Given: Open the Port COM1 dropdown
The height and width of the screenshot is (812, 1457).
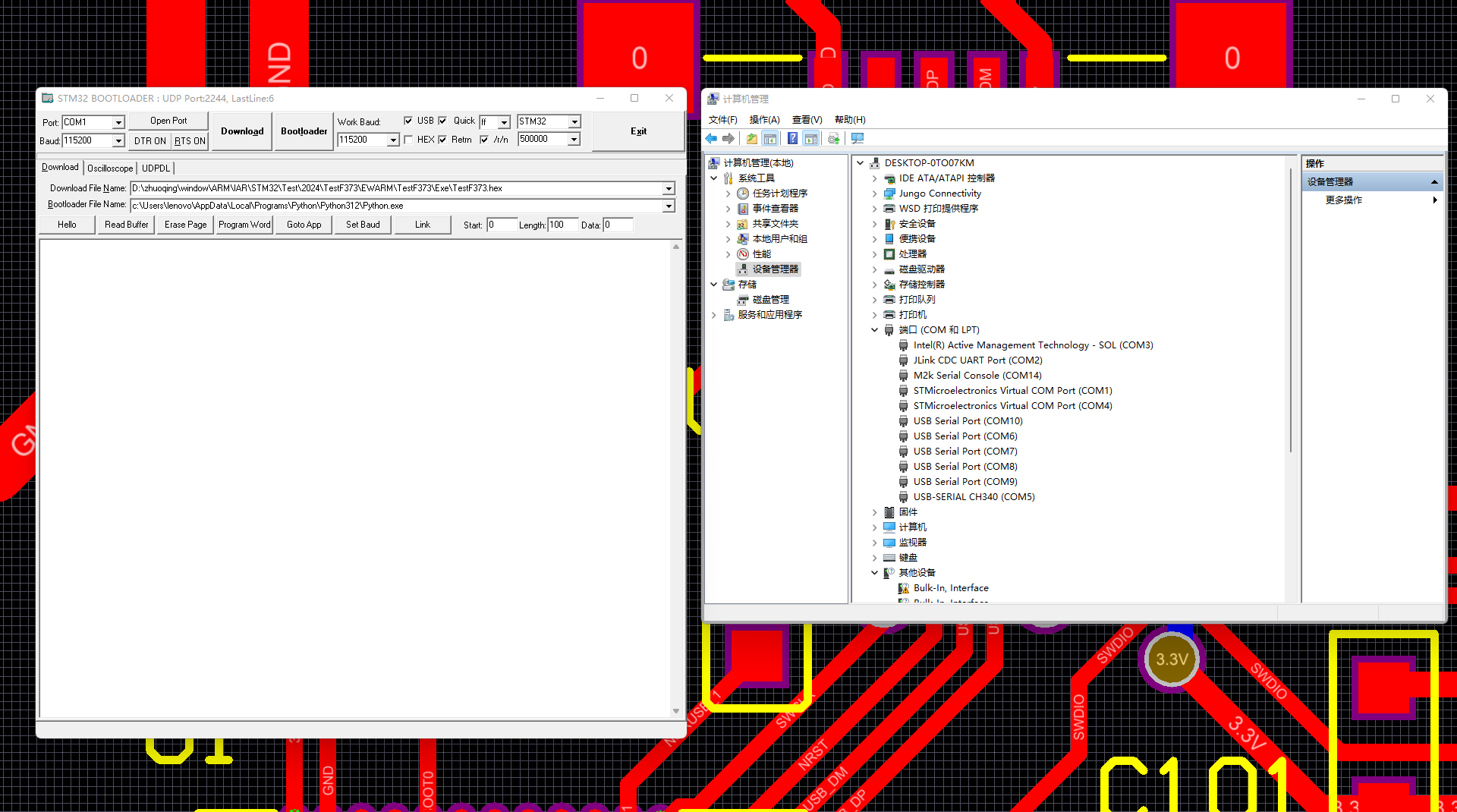Looking at the screenshot, I should (118, 122).
